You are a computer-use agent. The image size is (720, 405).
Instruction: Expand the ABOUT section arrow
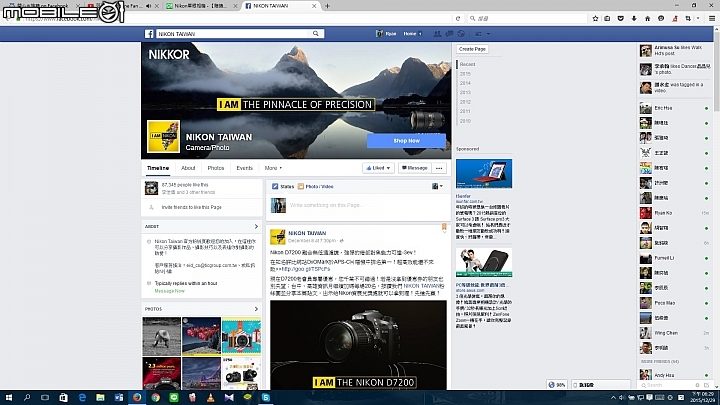coord(256,226)
